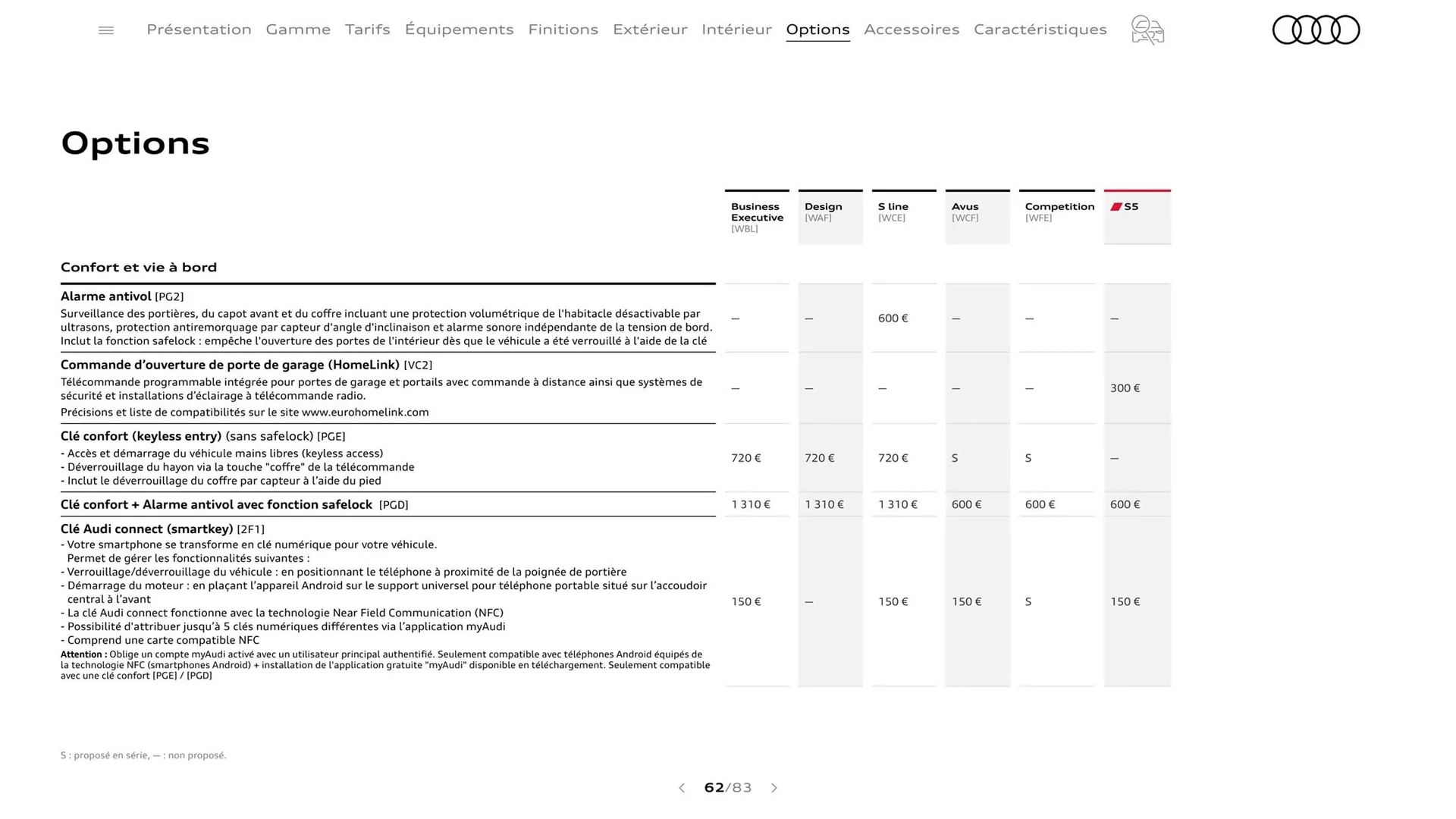Open the hamburger menu icon
Screen dimensions: 1456x819
pyautogui.click(x=106, y=30)
